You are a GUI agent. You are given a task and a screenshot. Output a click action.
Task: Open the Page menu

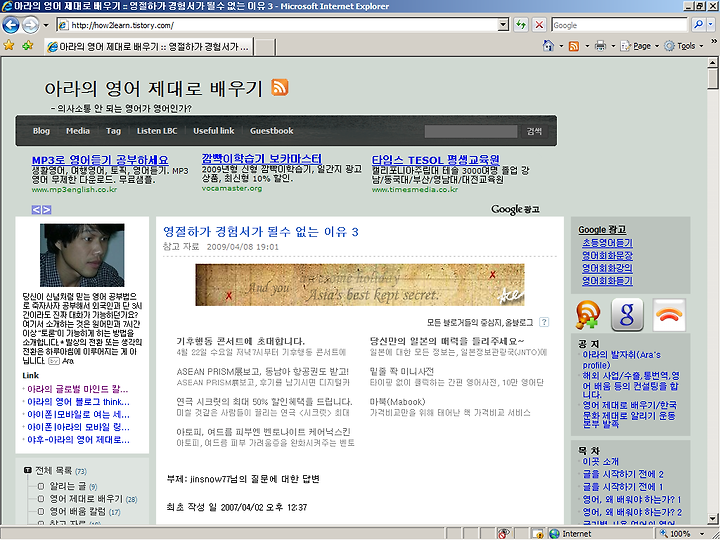click(640, 46)
